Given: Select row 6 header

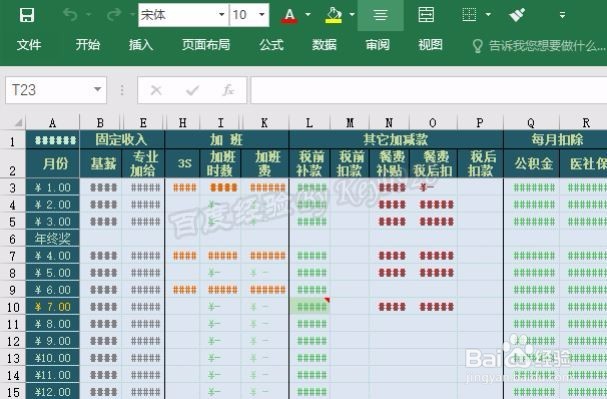Looking at the screenshot, I should [12, 239].
